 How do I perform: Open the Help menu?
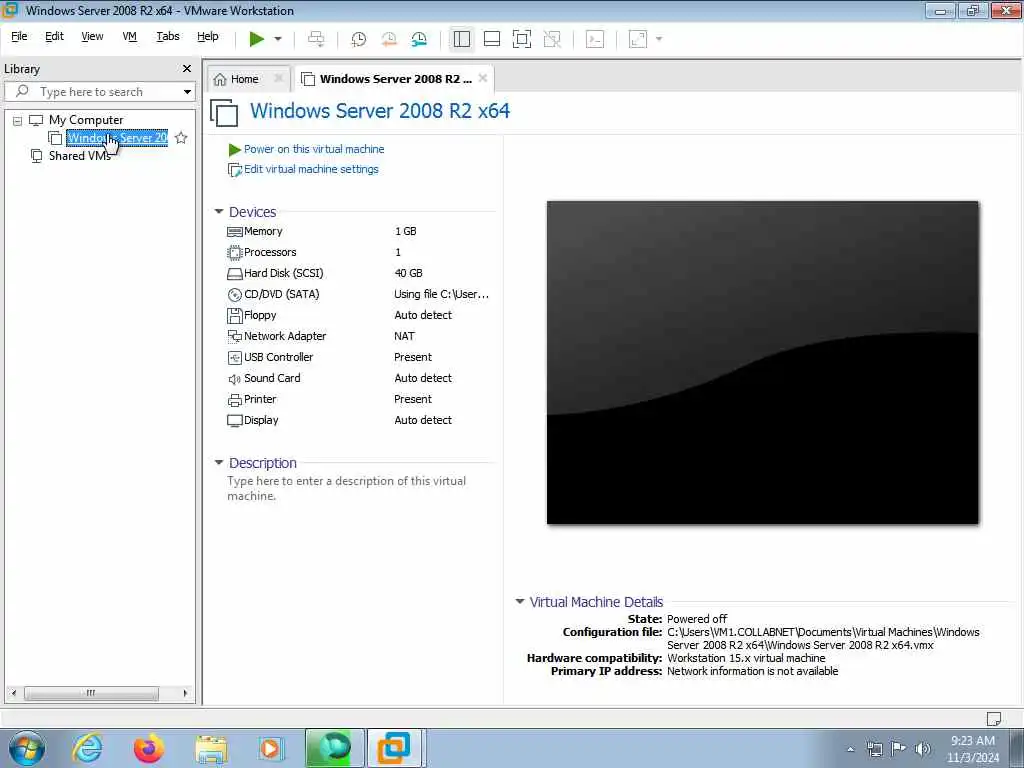click(208, 37)
